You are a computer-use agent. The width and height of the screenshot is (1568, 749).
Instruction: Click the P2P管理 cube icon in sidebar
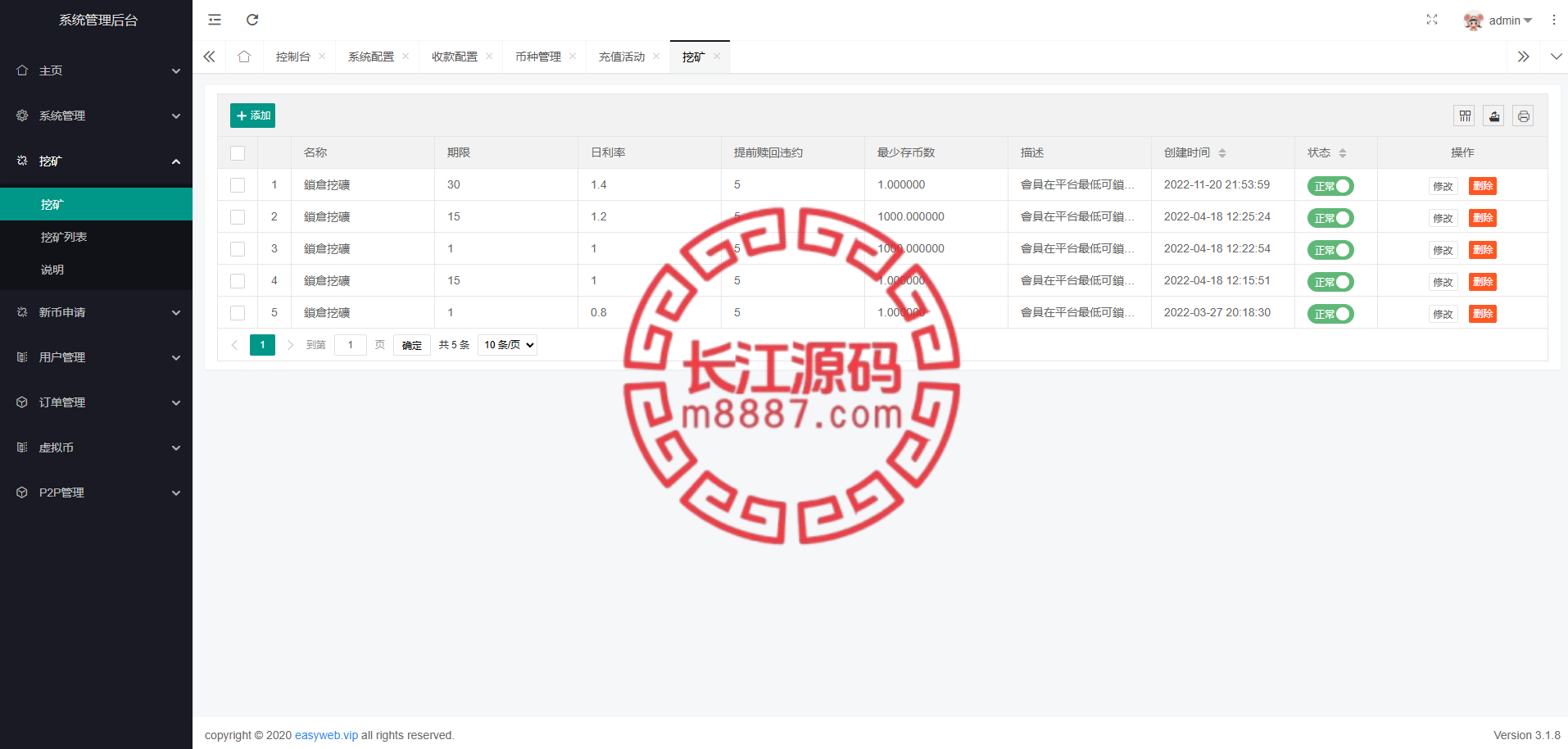[22, 493]
